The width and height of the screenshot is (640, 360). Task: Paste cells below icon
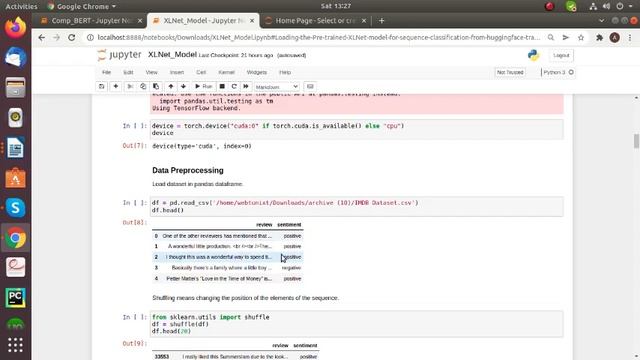156,87
